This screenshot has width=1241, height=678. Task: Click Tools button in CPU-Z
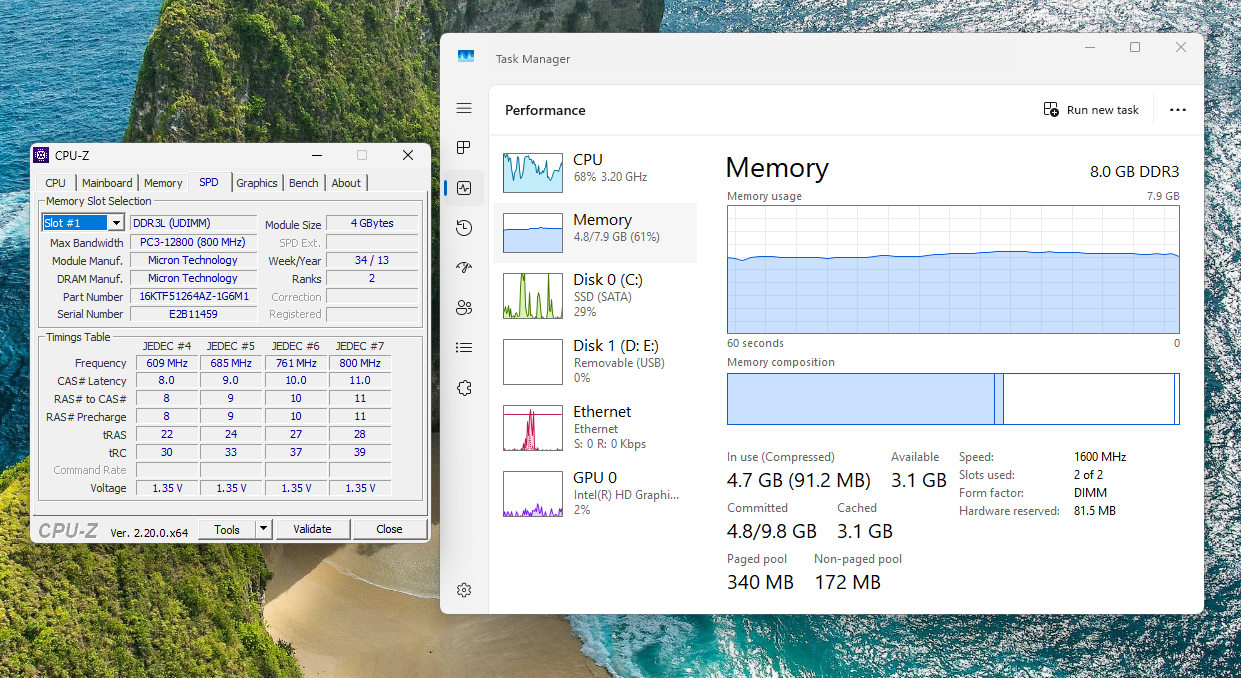click(x=227, y=529)
